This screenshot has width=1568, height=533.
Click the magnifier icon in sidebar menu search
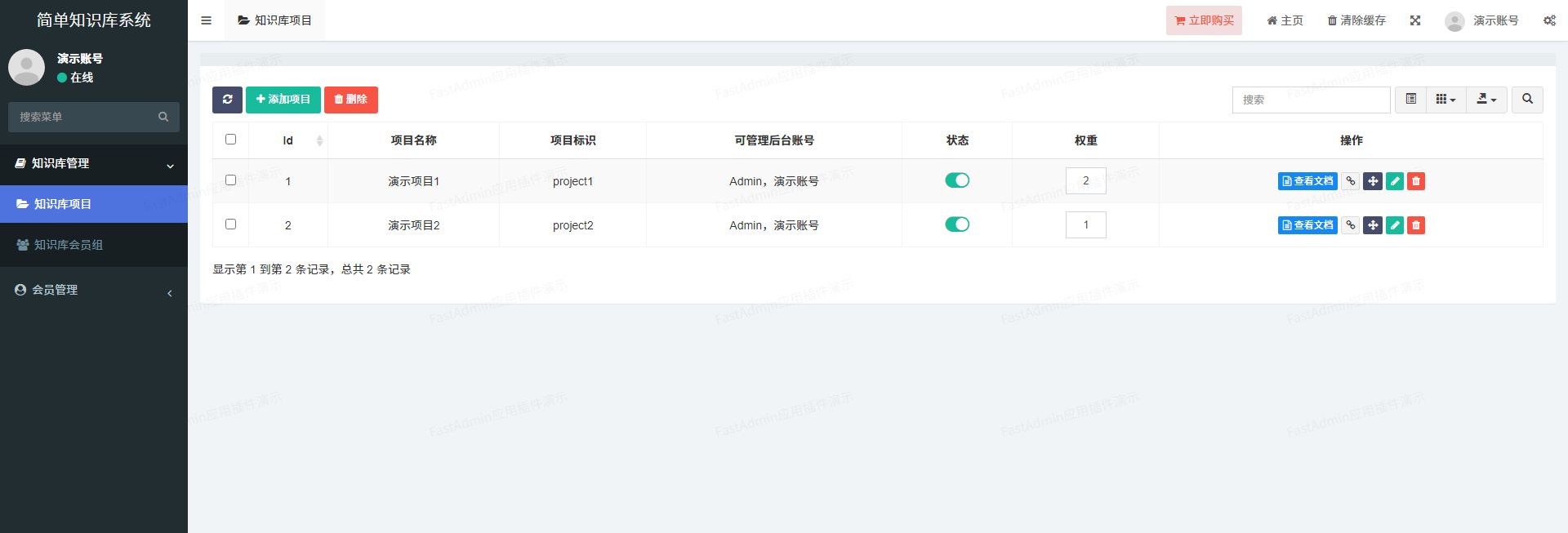(163, 117)
